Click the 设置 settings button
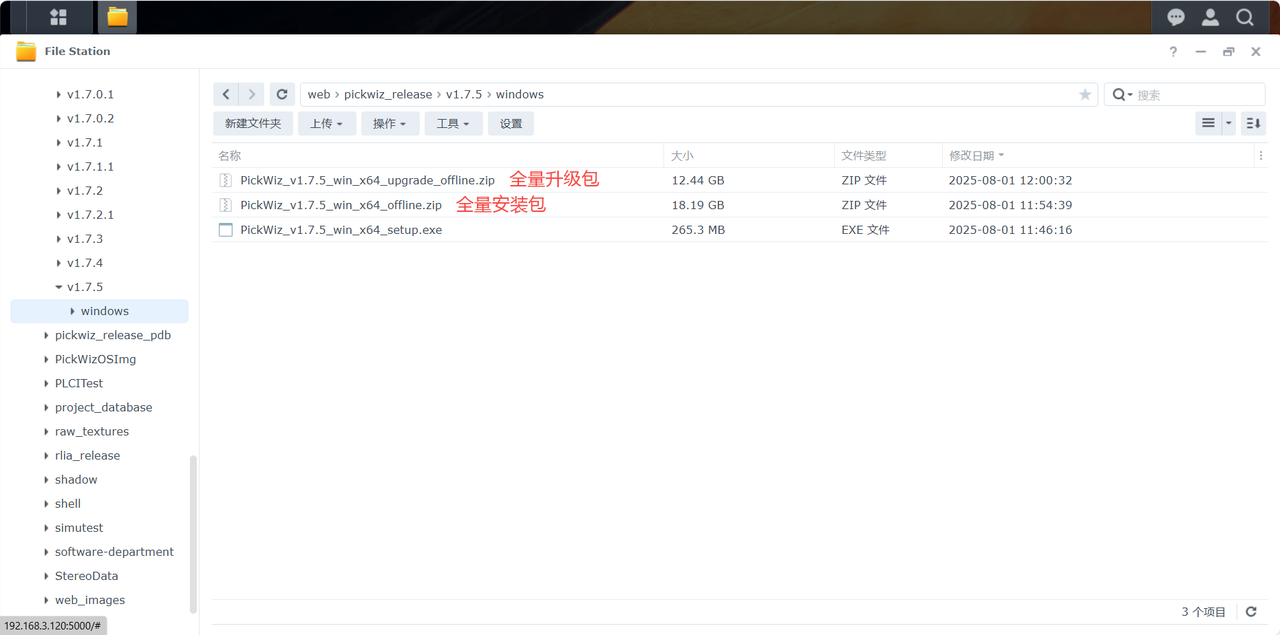 [511, 123]
